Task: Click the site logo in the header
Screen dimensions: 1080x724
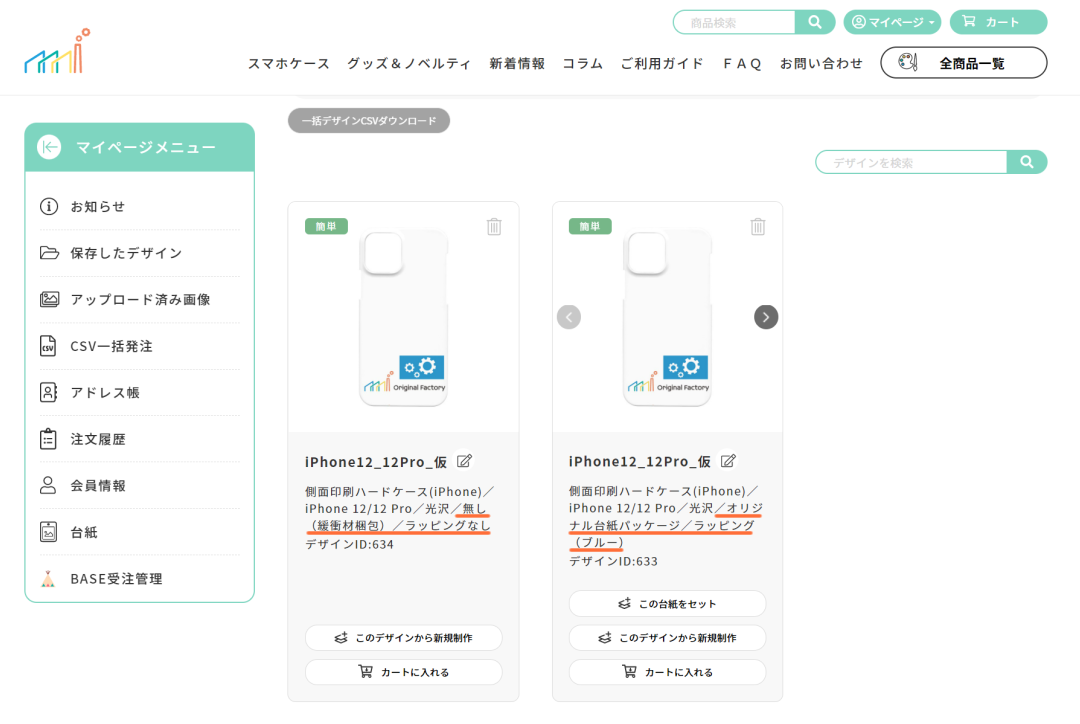Action: [58, 51]
